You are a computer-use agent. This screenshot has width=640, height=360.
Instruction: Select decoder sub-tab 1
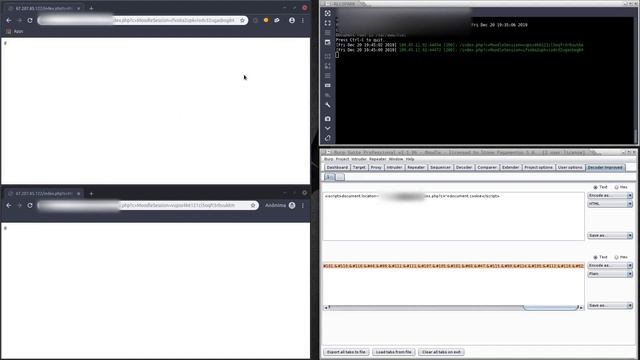[330, 177]
